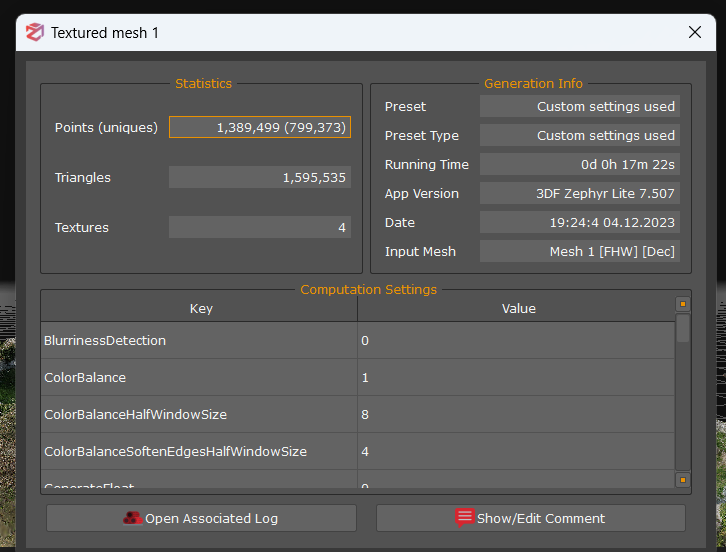
Task: Click the Preset value field
Action: coord(580,106)
